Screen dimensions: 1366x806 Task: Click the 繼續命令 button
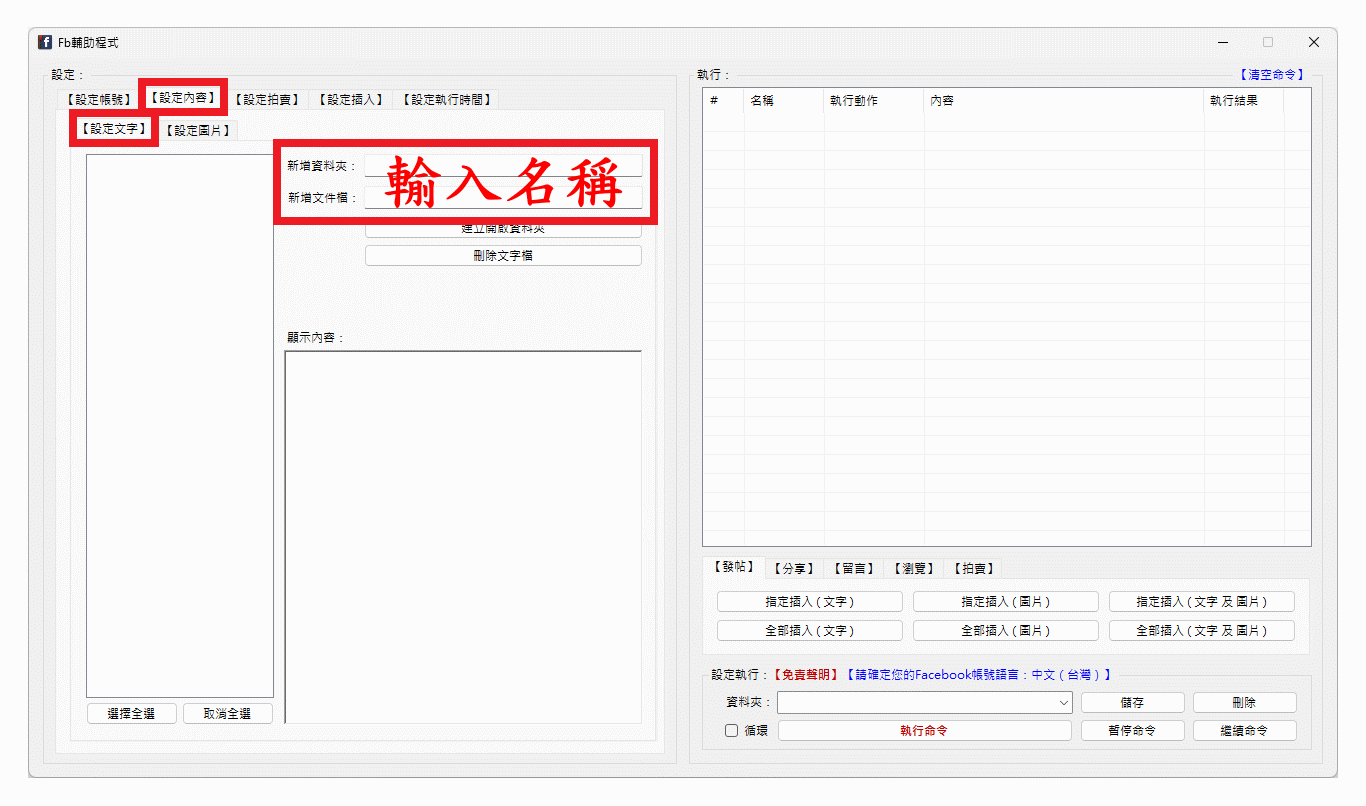1245,731
